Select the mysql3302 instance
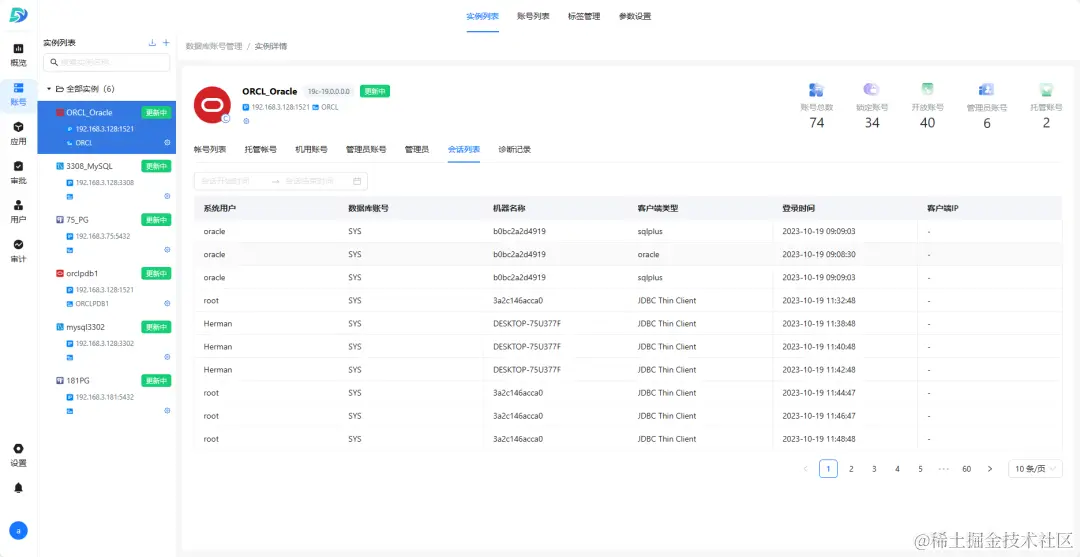This screenshot has height=557, width=1080. (106, 342)
